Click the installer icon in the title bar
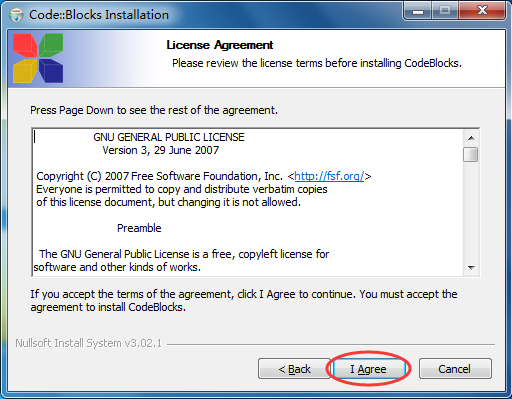 coord(16,15)
